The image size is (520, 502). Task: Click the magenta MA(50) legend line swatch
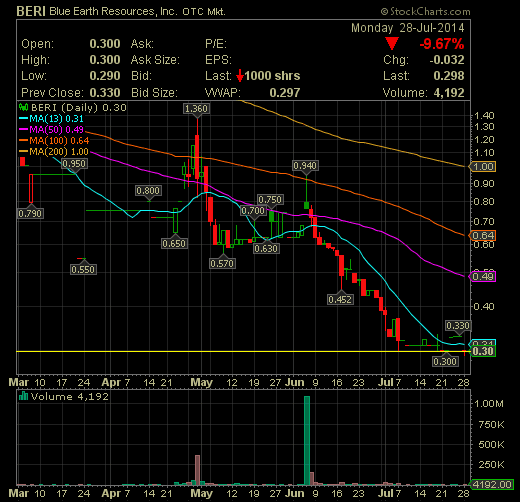(x=24, y=129)
